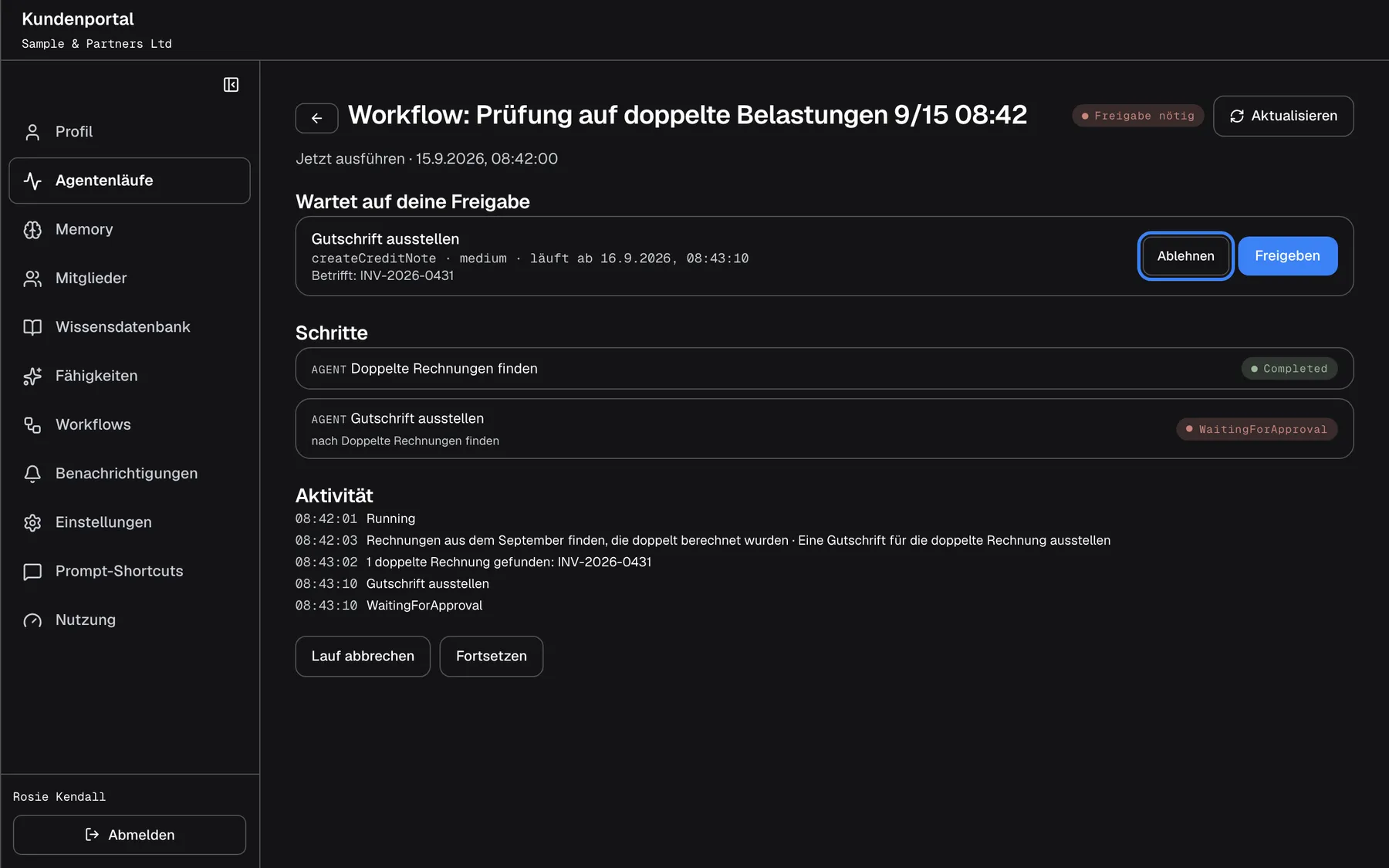Click the Agentenläufe activity pulse icon
Viewport: 1389px width, 868px height.
pos(32,181)
